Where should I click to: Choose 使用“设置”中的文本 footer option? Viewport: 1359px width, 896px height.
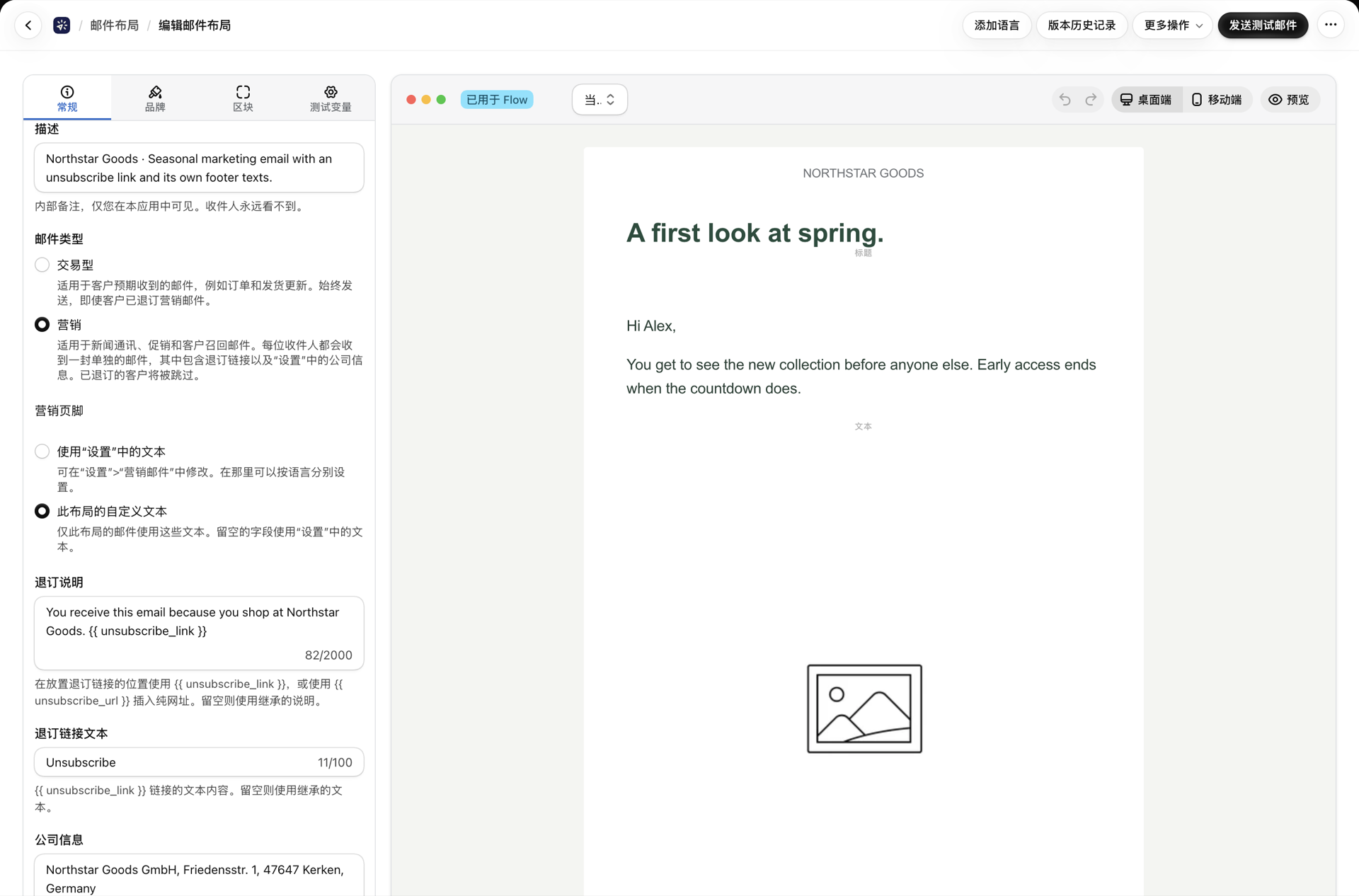click(x=42, y=452)
